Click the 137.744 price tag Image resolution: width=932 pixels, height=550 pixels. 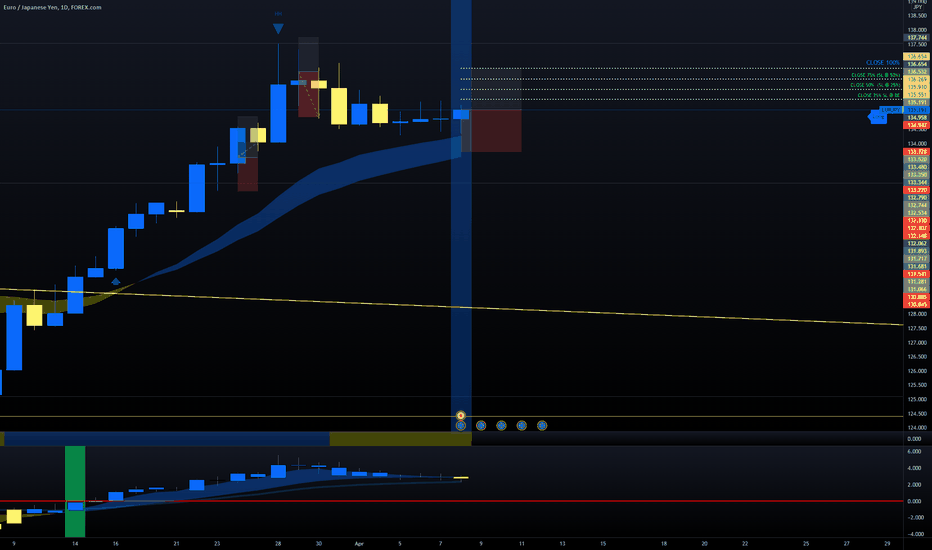tap(917, 37)
